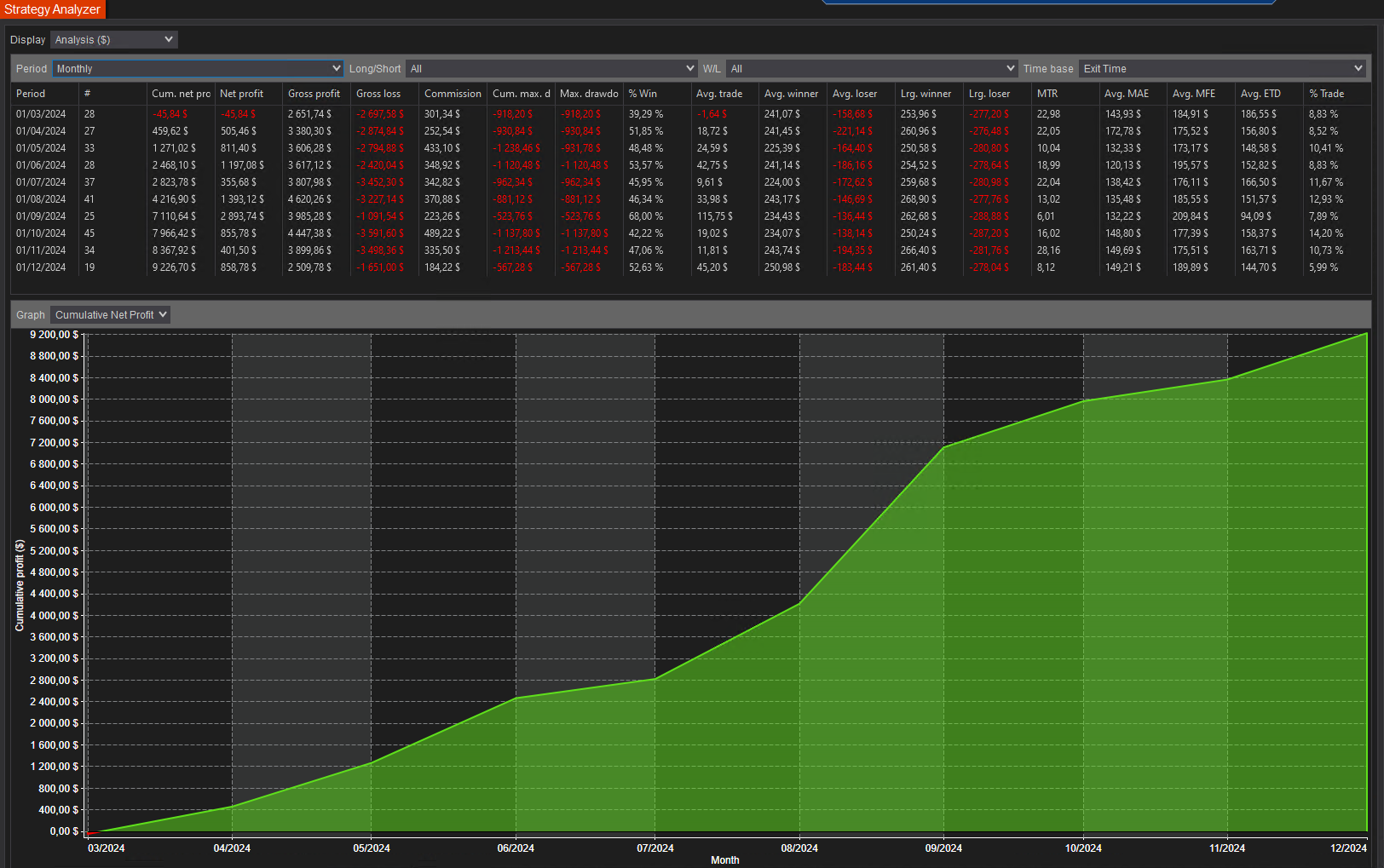Open the Graph dropdown showing Cumulative Net Profit
The width and height of the screenshot is (1384, 868).
click(x=110, y=315)
